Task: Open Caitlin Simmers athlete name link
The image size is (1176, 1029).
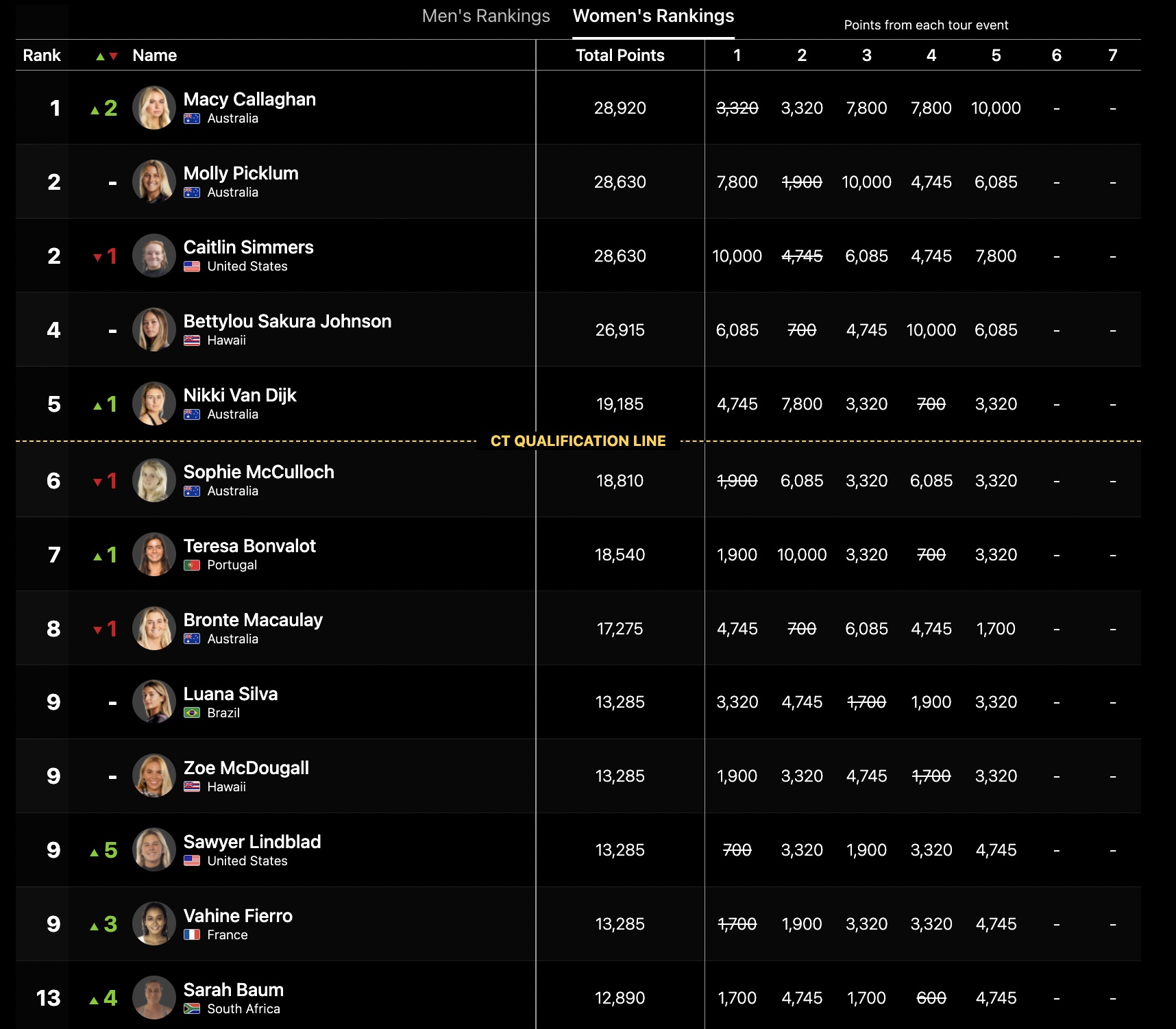Action: coord(248,247)
